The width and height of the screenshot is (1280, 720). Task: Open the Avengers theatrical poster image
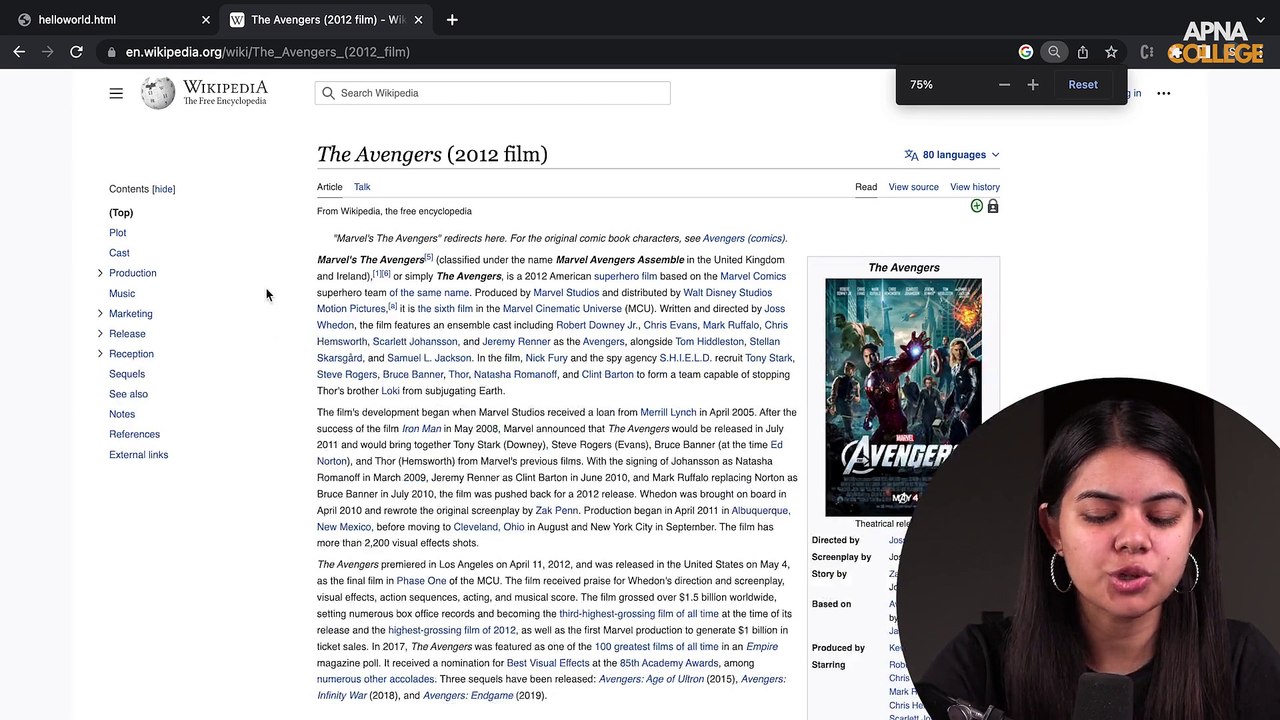coord(903,397)
